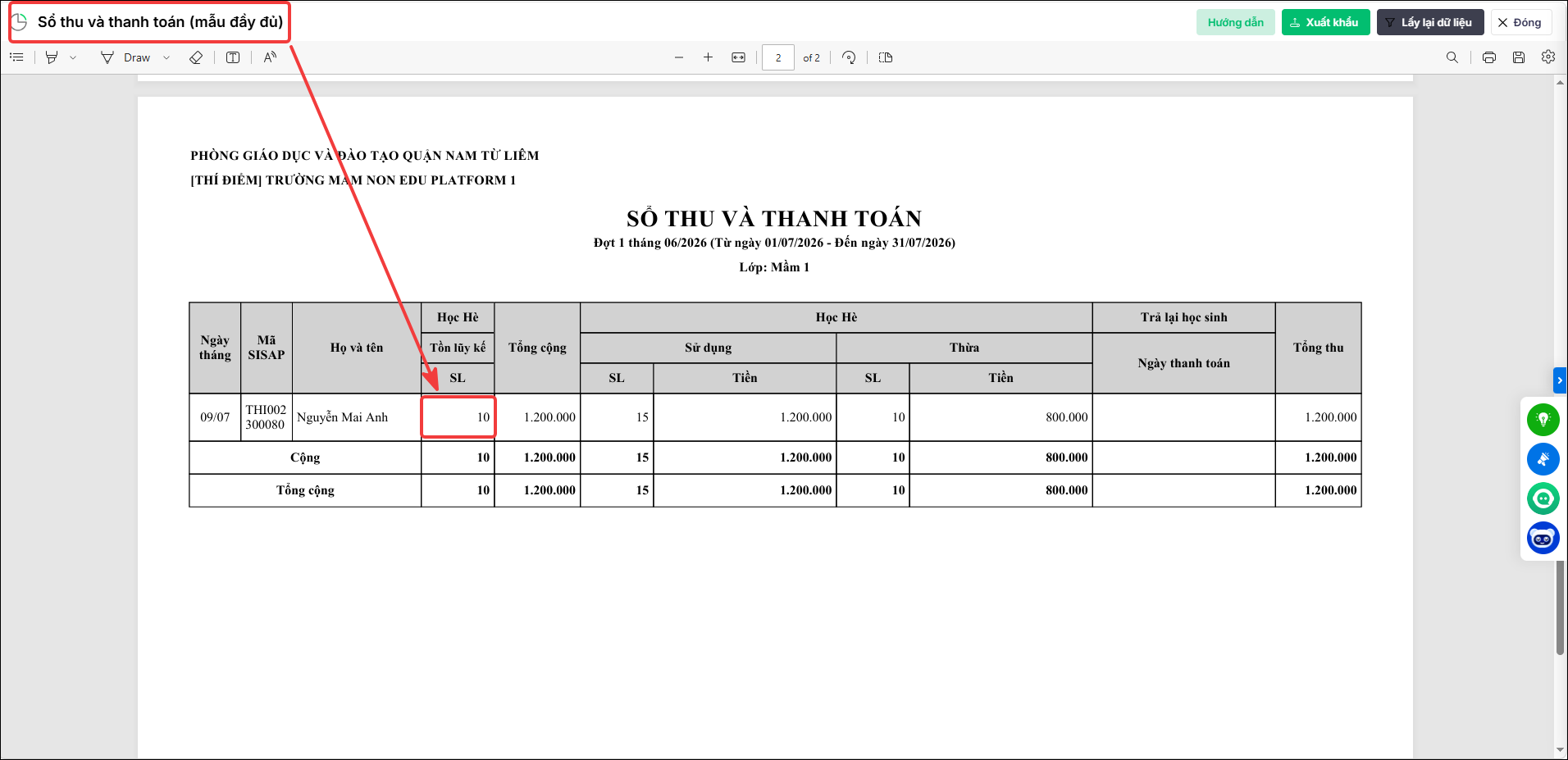Click the blue megaphone floating icon
This screenshot has width=1568, height=760.
click(x=1543, y=459)
